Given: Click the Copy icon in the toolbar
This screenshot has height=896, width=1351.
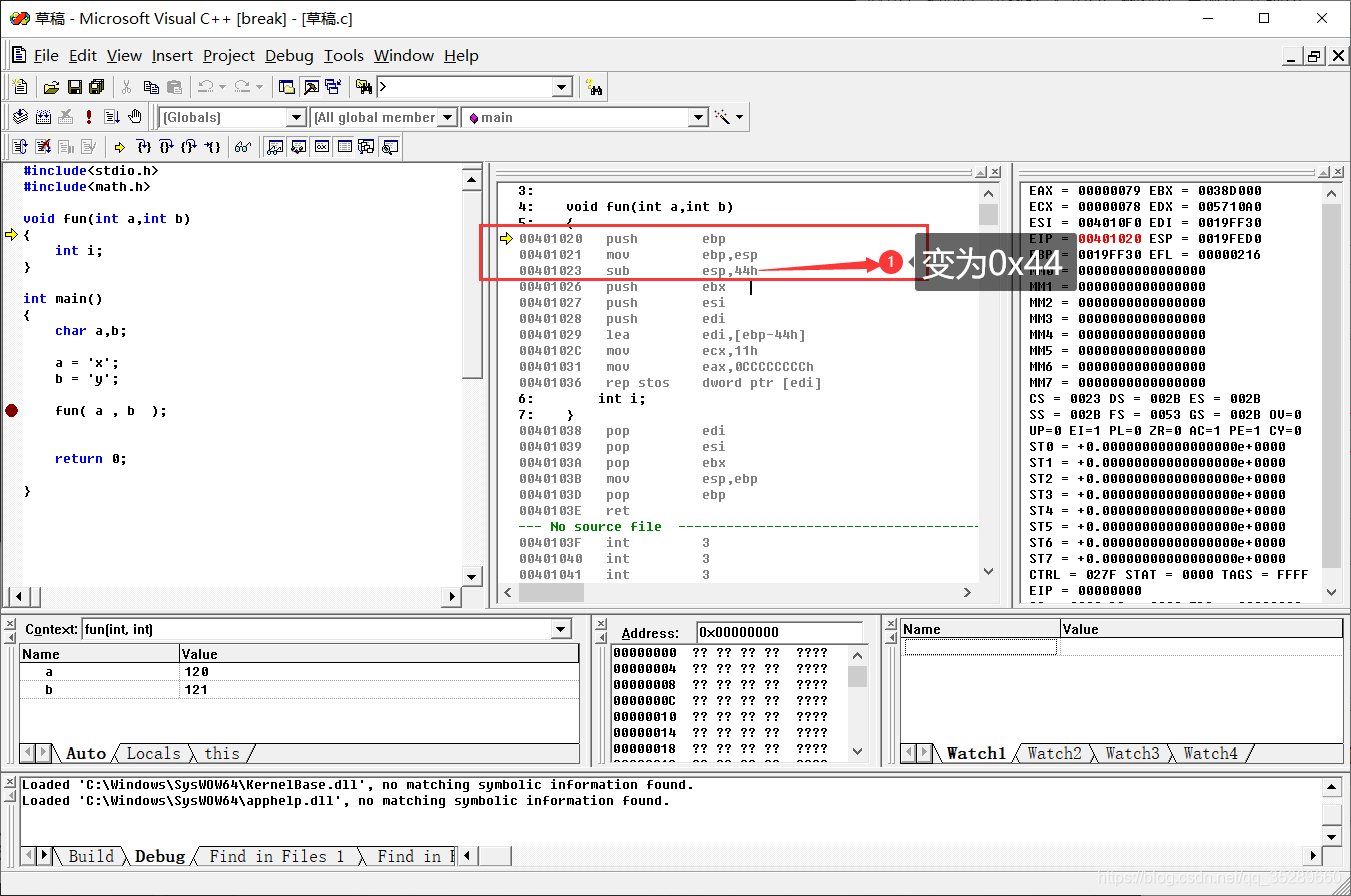Looking at the screenshot, I should pyautogui.click(x=151, y=87).
